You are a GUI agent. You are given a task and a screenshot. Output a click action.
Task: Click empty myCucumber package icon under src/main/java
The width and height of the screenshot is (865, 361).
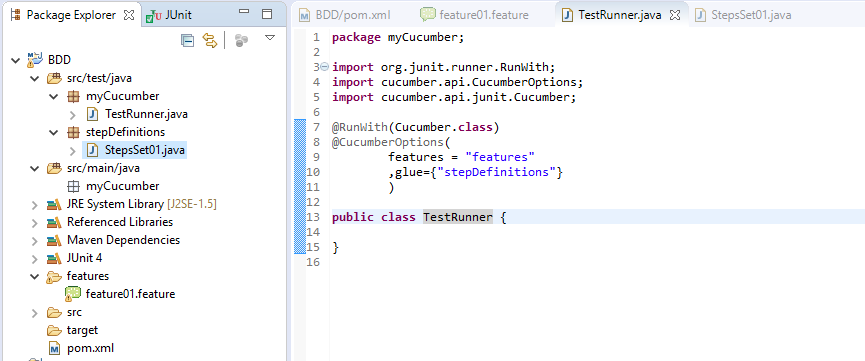pos(72,186)
